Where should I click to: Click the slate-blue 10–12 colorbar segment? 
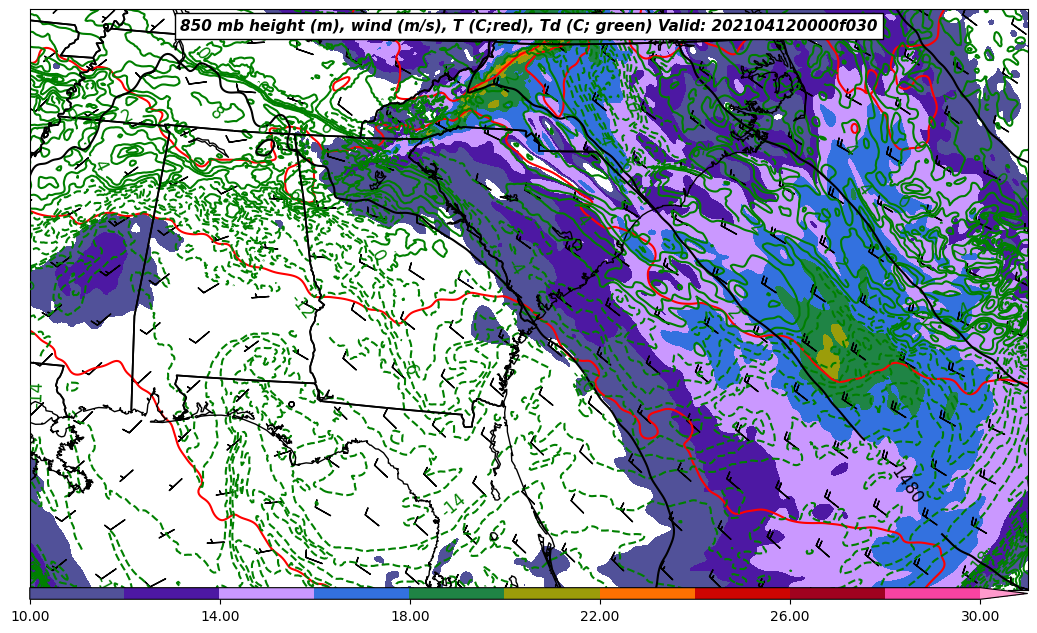pos(77,593)
